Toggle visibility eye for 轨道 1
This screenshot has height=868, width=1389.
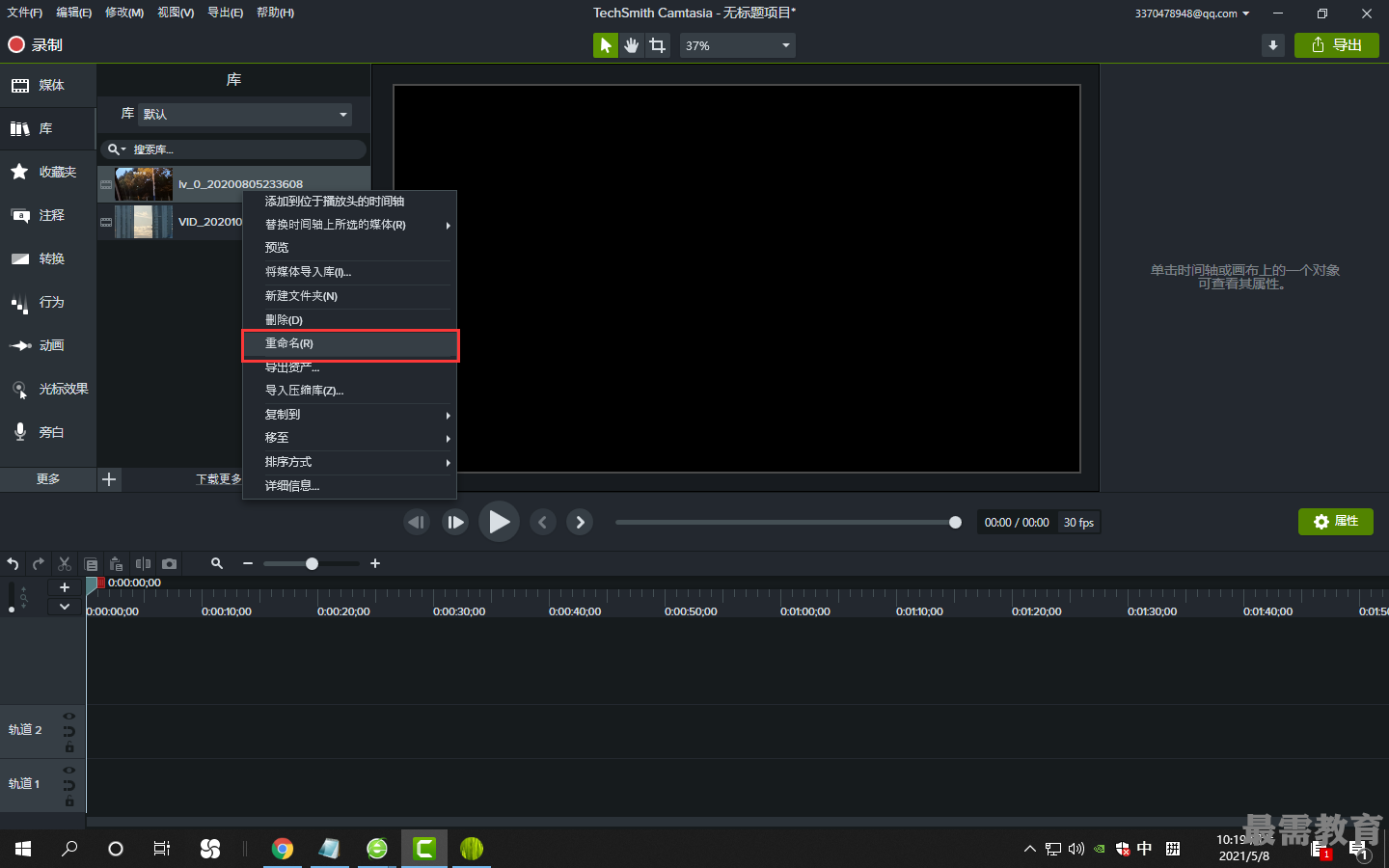click(69, 770)
